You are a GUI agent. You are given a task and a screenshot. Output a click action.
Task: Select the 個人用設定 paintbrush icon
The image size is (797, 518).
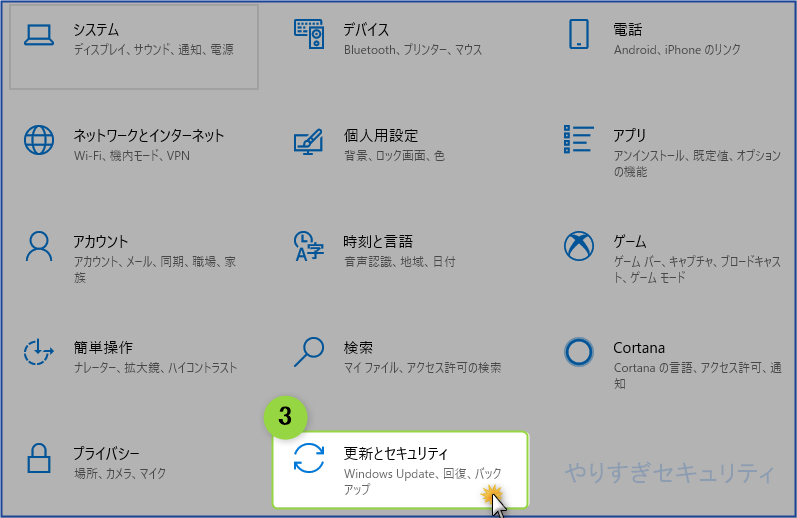tap(309, 141)
